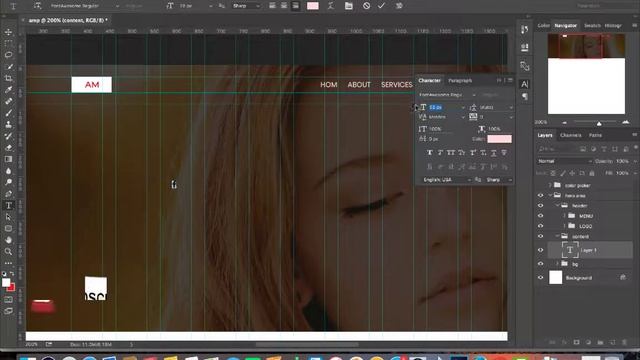Select the Rectangular Marquee tool
The image size is (640, 360).
click(x=8, y=43)
